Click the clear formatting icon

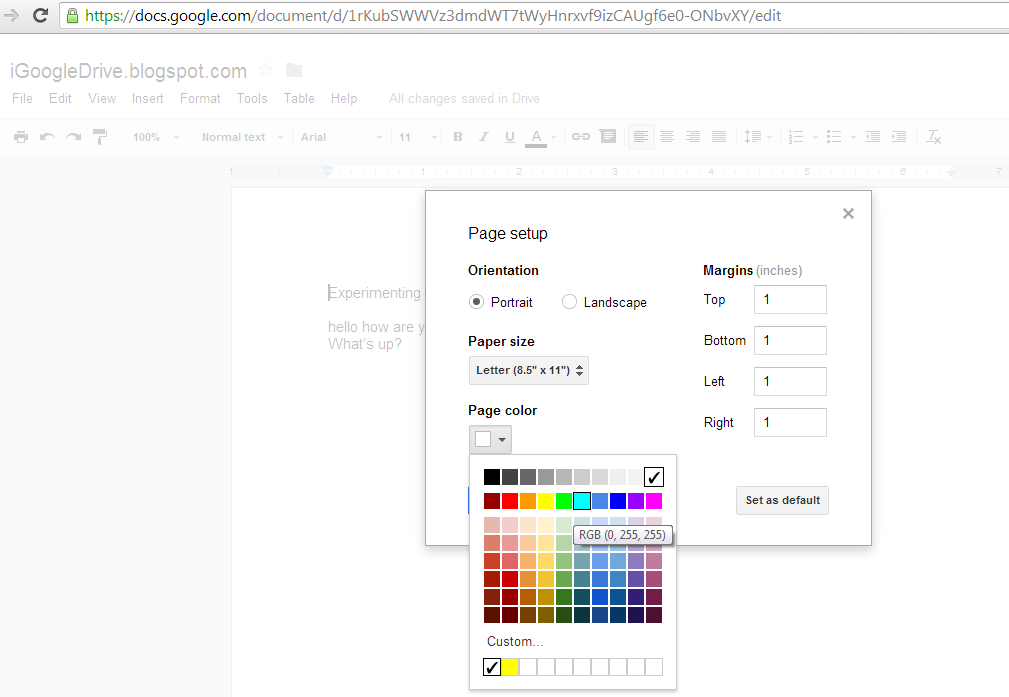click(933, 136)
